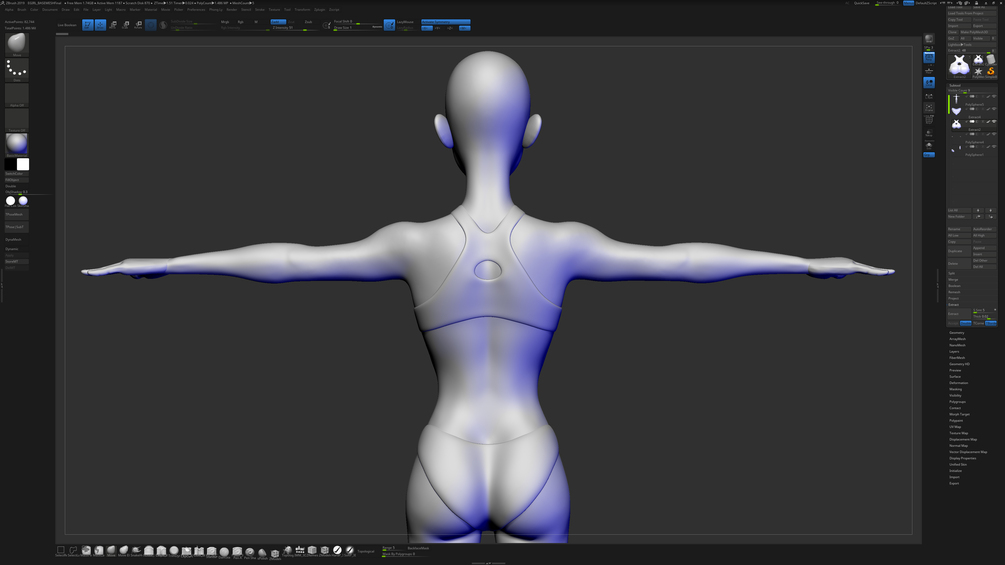
Task: Select the Cylinder3D tool thumbnail
Action: [x=990, y=60]
